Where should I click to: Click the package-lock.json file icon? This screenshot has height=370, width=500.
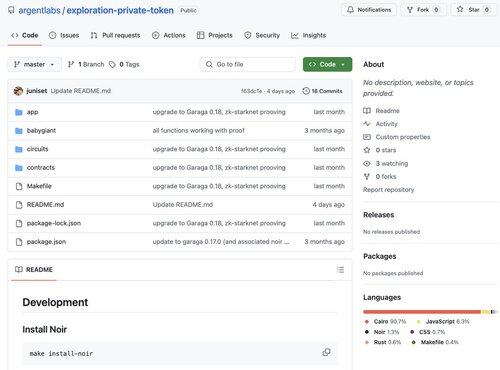click(19, 223)
